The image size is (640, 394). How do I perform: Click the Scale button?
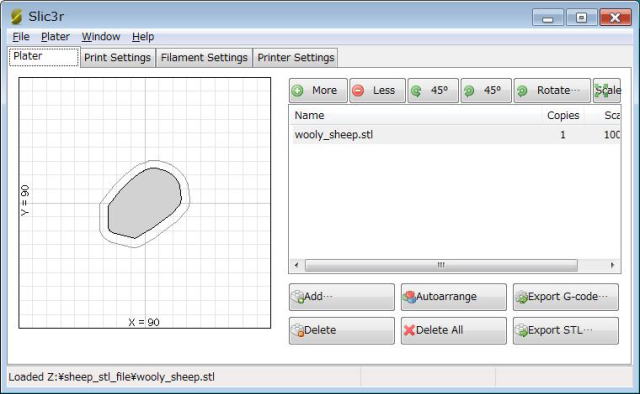(x=607, y=90)
